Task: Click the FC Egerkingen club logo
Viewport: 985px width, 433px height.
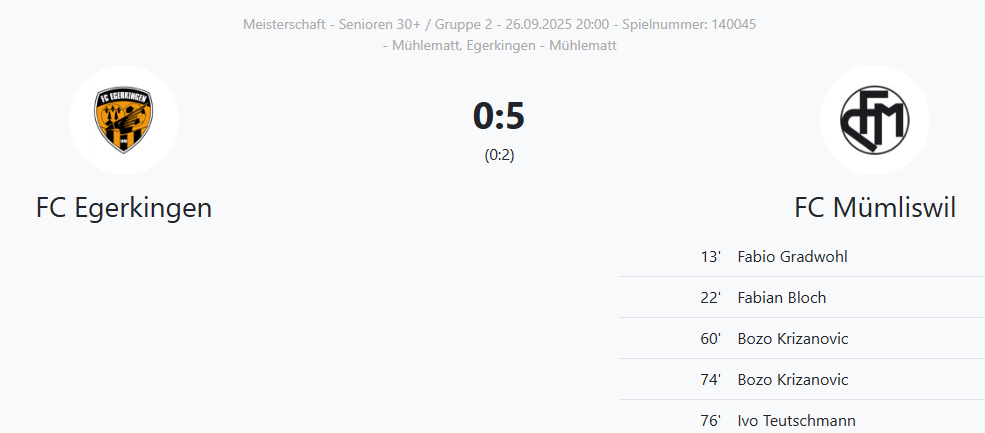Action: tap(124, 120)
